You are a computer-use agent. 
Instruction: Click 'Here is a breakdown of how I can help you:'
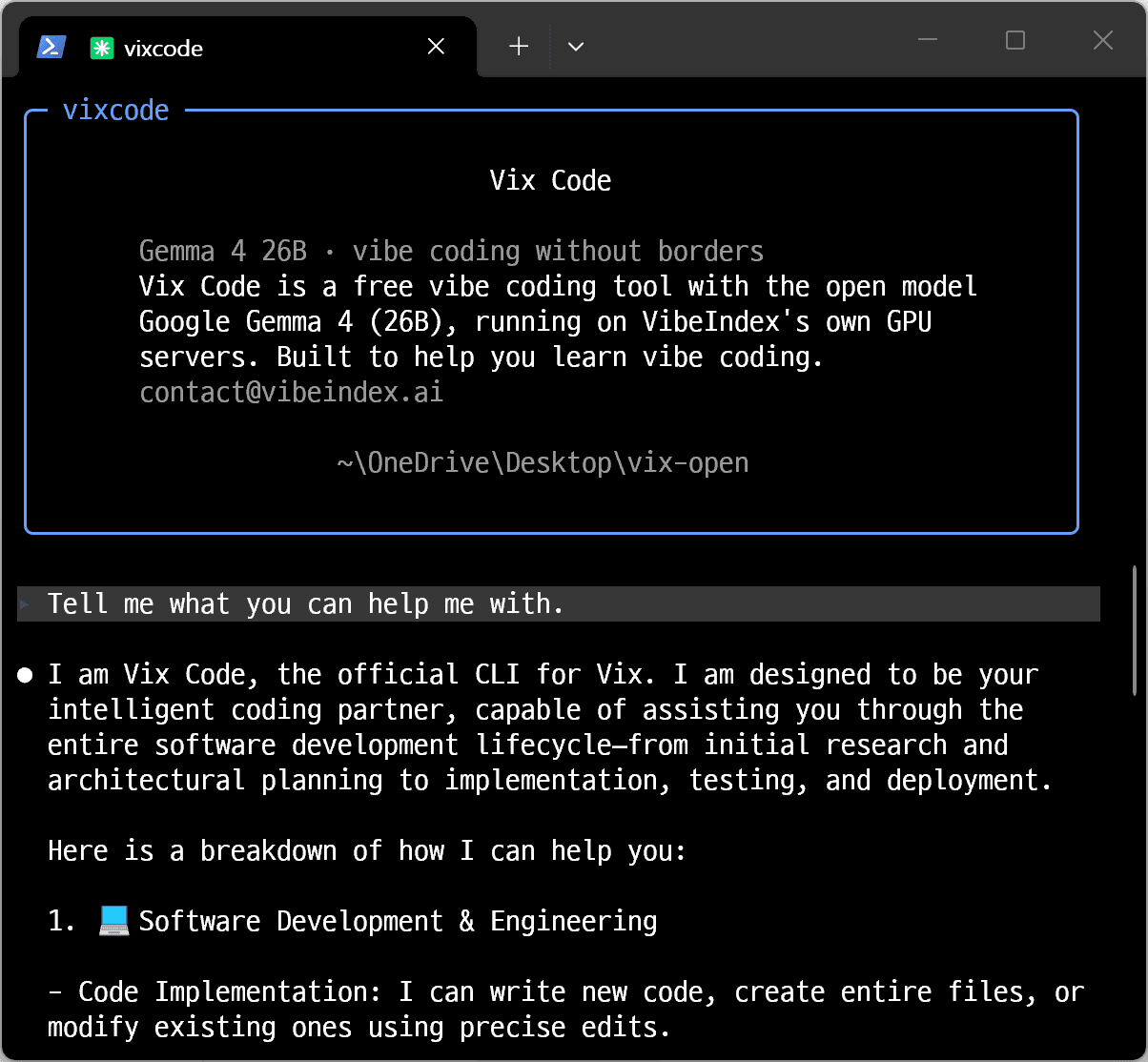pyautogui.click(x=367, y=851)
